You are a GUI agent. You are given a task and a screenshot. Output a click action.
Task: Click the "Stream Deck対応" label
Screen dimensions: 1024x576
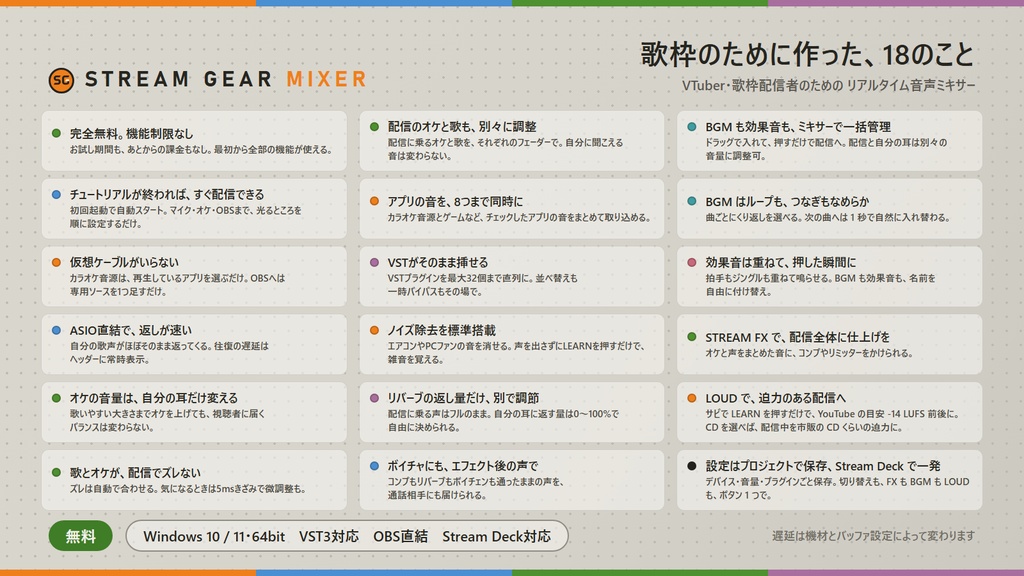pyautogui.click(x=496, y=536)
